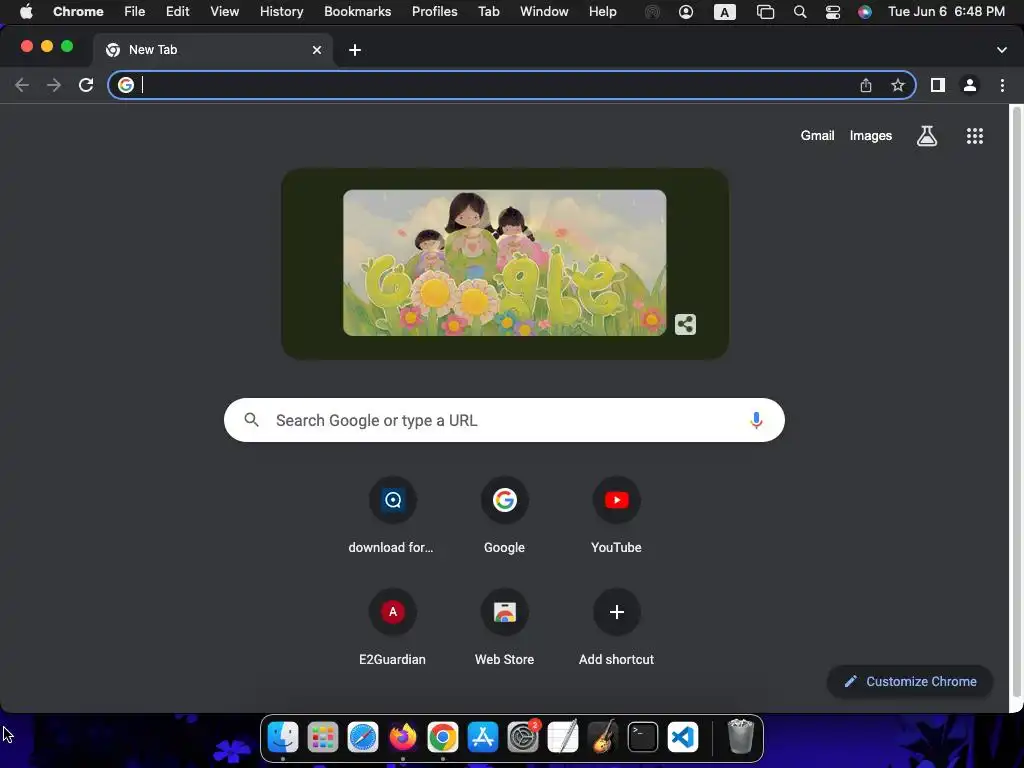Open the Trash in the Dock
Viewport: 1024px width, 768px height.
tap(741, 737)
